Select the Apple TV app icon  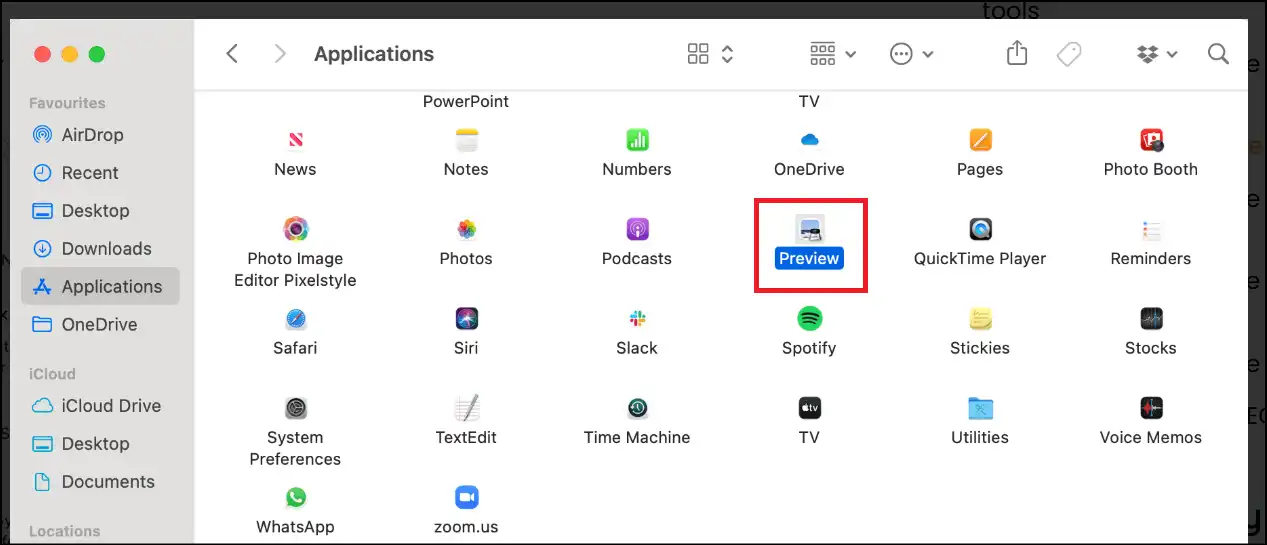[809, 408]
